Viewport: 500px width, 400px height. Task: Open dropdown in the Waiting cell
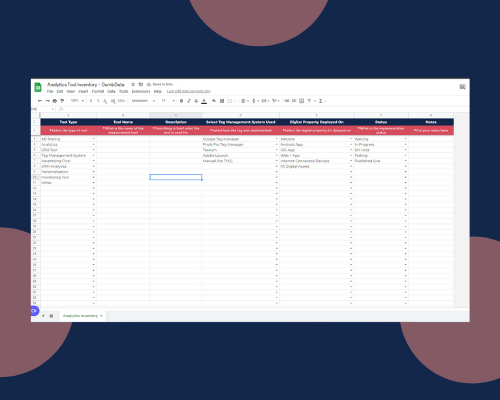[x=406, y=139]
